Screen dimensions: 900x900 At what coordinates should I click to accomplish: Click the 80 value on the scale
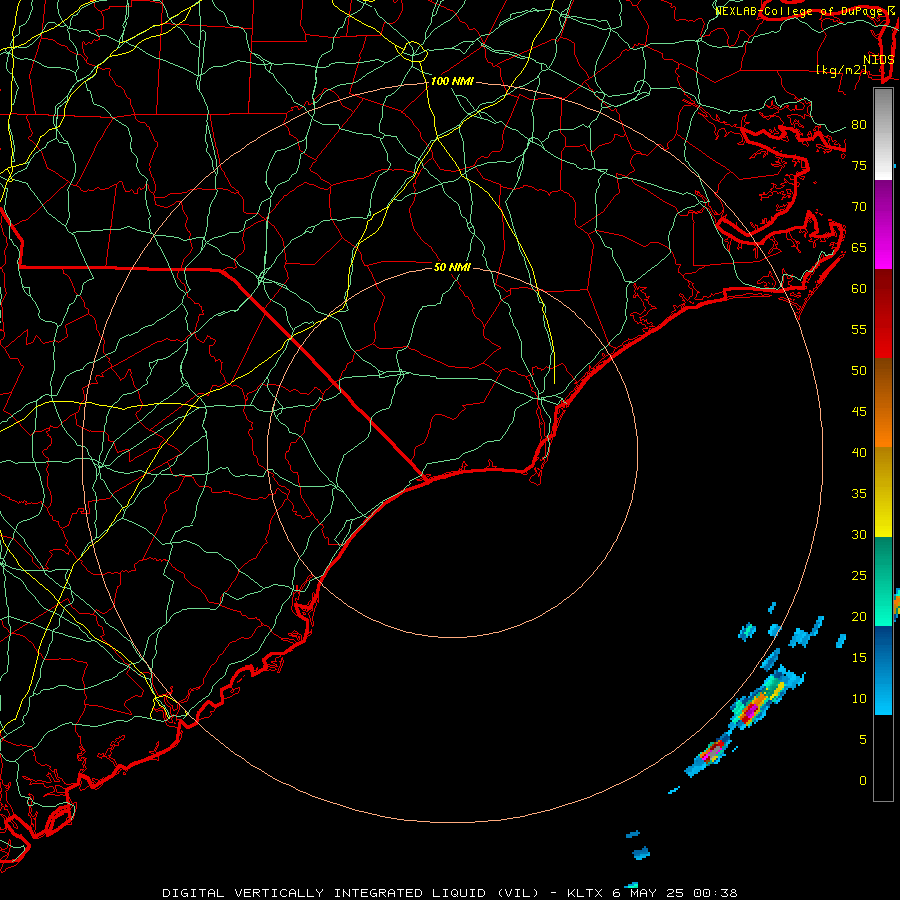click(x=859, y=125)
